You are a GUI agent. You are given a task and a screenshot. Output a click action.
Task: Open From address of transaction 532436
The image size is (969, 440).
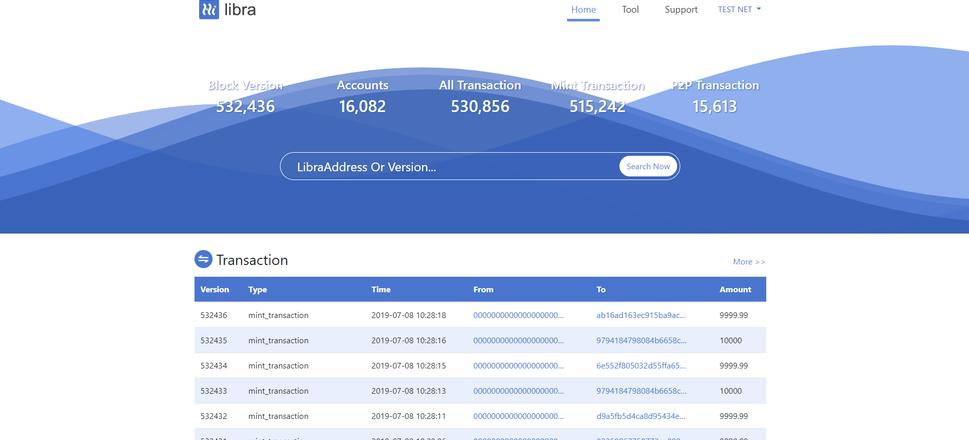[518, 315]
